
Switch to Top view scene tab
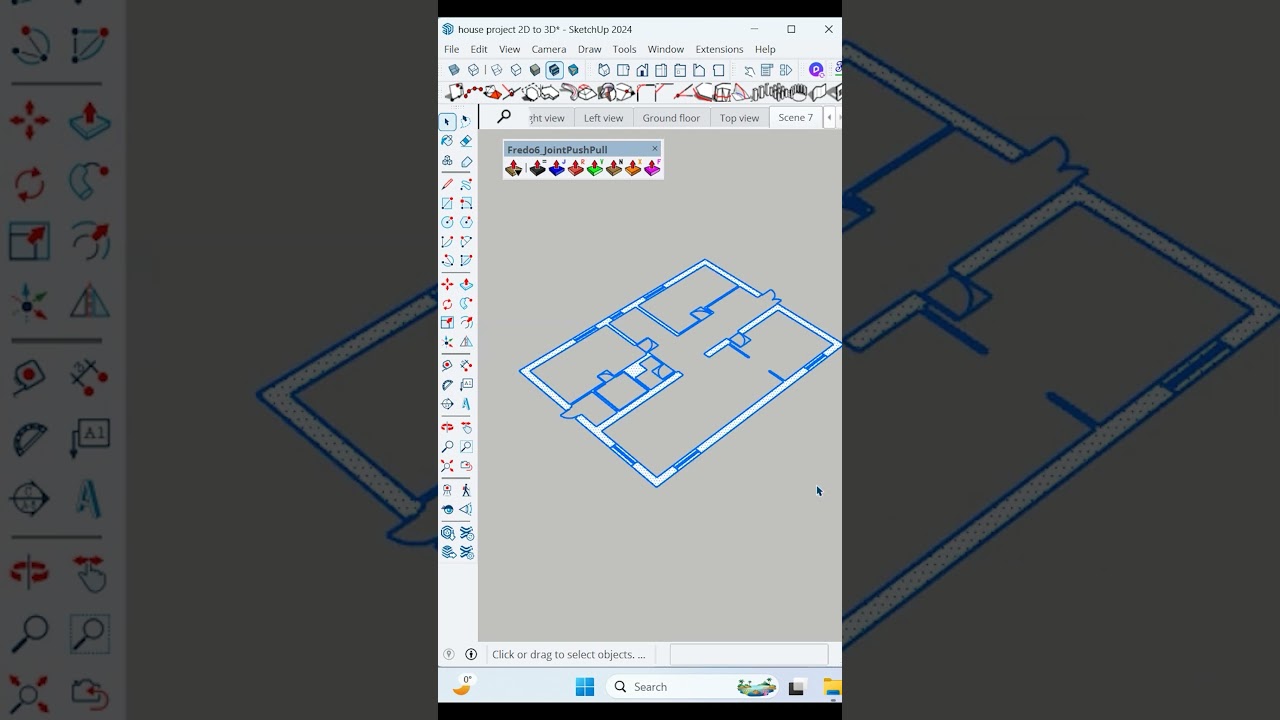point(740,118)
